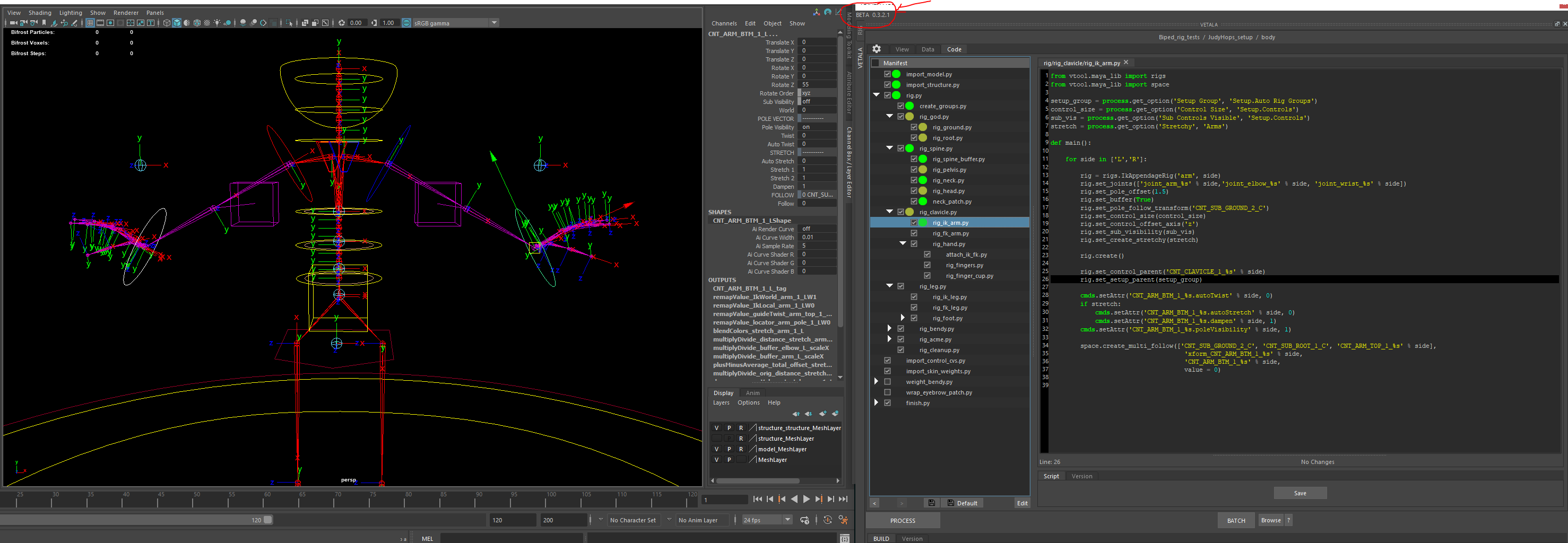Open the sRGB gamma dropdown

click(494, 23)
